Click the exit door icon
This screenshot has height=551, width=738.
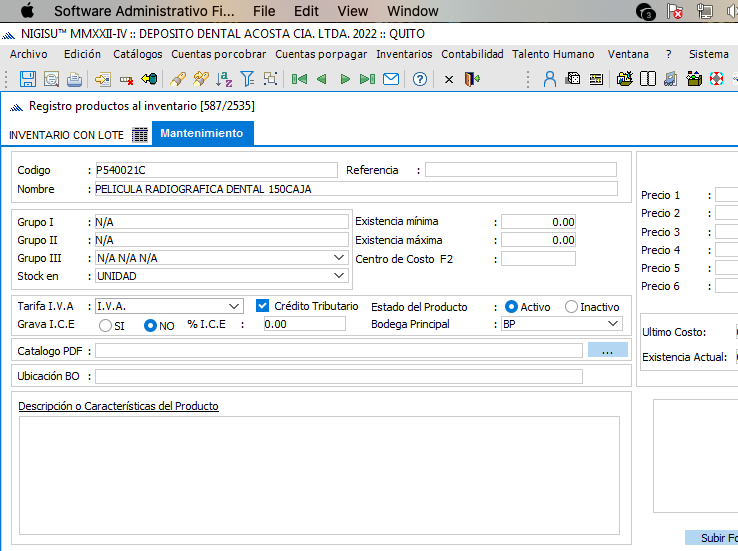(473, 79)
